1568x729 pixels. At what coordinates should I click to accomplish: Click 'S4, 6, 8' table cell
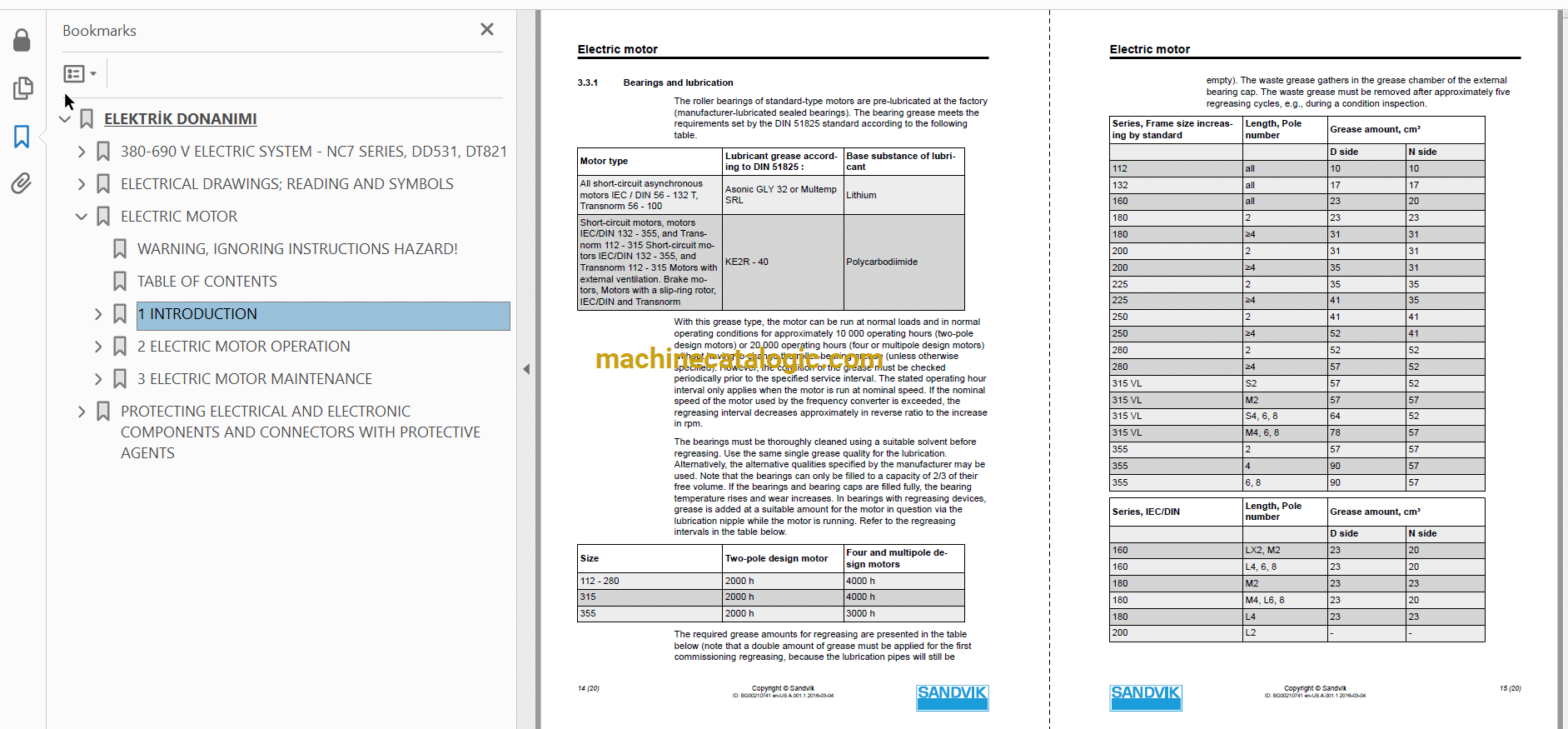1284,416
